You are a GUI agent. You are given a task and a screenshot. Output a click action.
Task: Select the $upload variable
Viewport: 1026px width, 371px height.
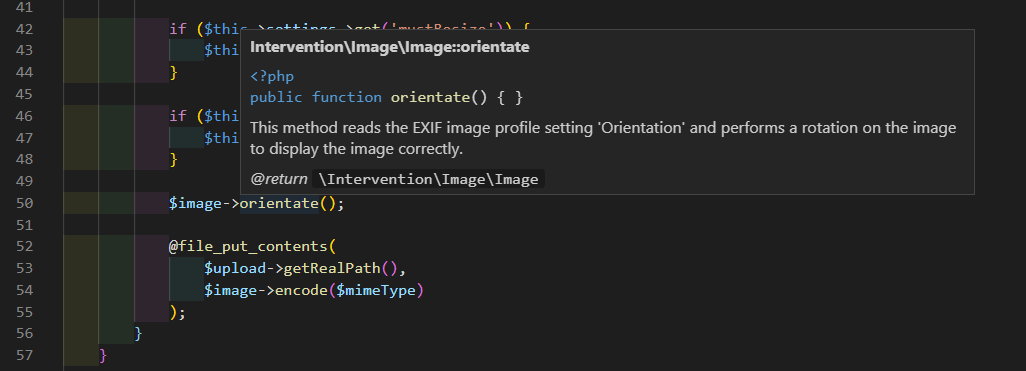point(226,268)
